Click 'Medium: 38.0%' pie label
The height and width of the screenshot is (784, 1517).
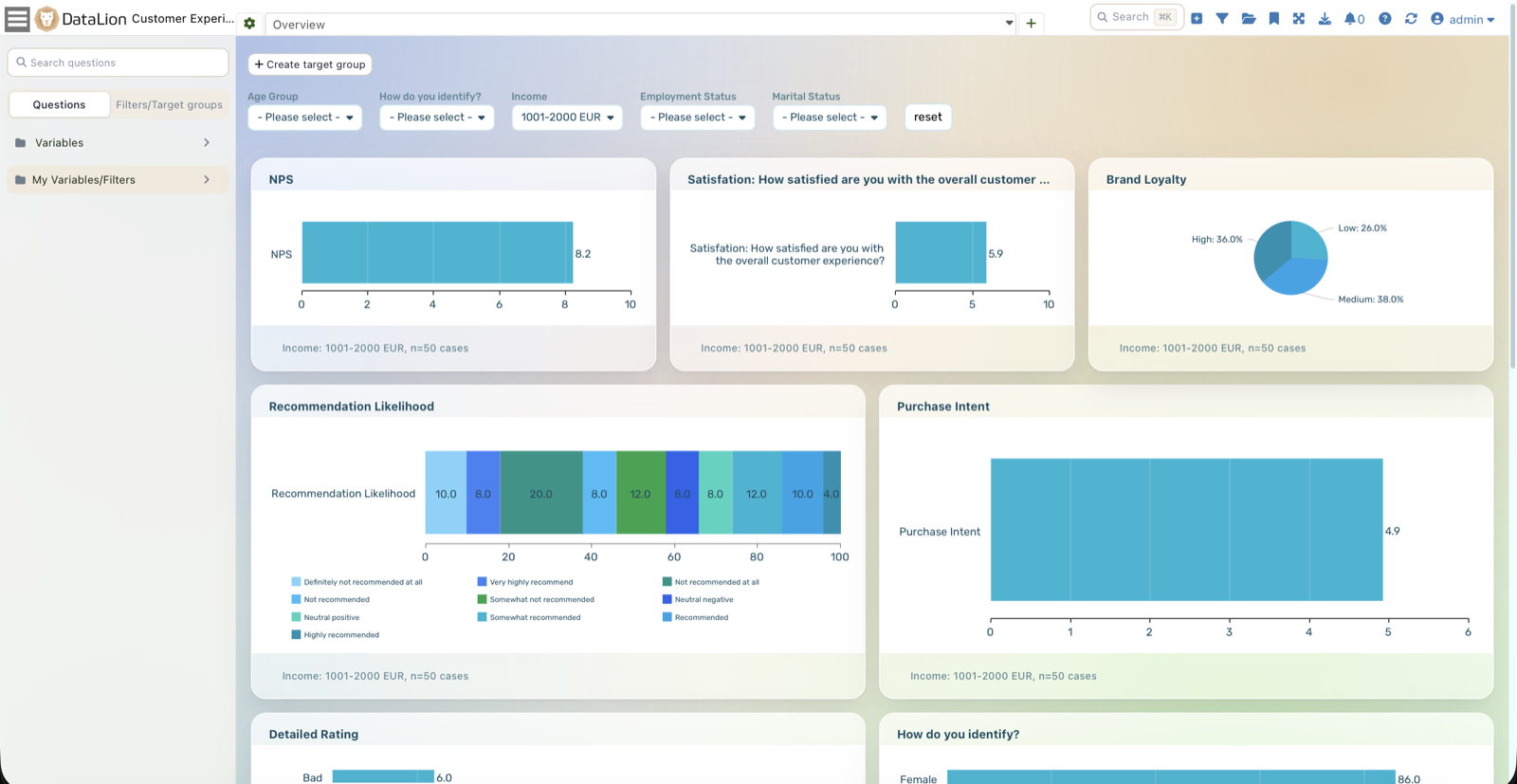1370,300
